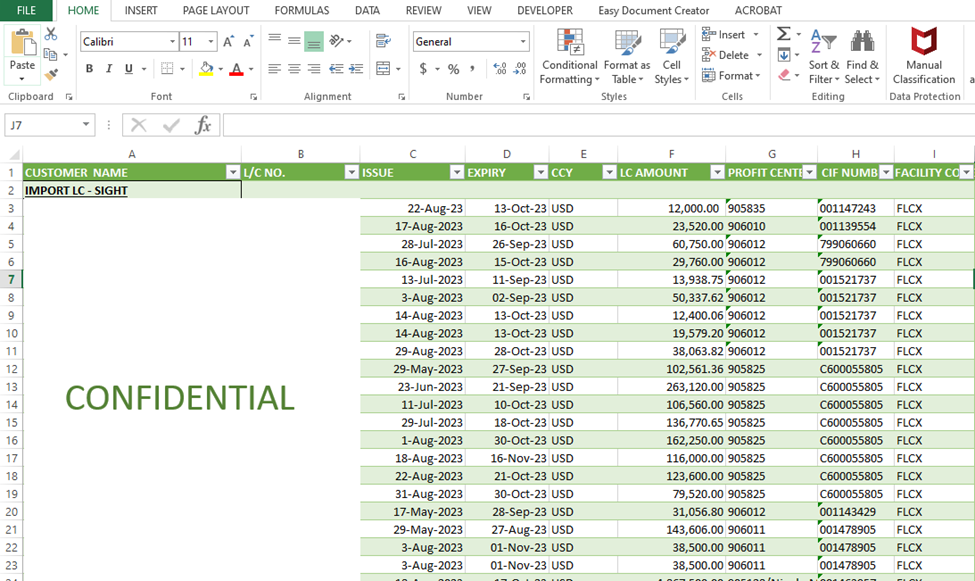This screenshot has height=581, width=975.
Task: Click the Cut scissors icon
Action: [51, 35]
